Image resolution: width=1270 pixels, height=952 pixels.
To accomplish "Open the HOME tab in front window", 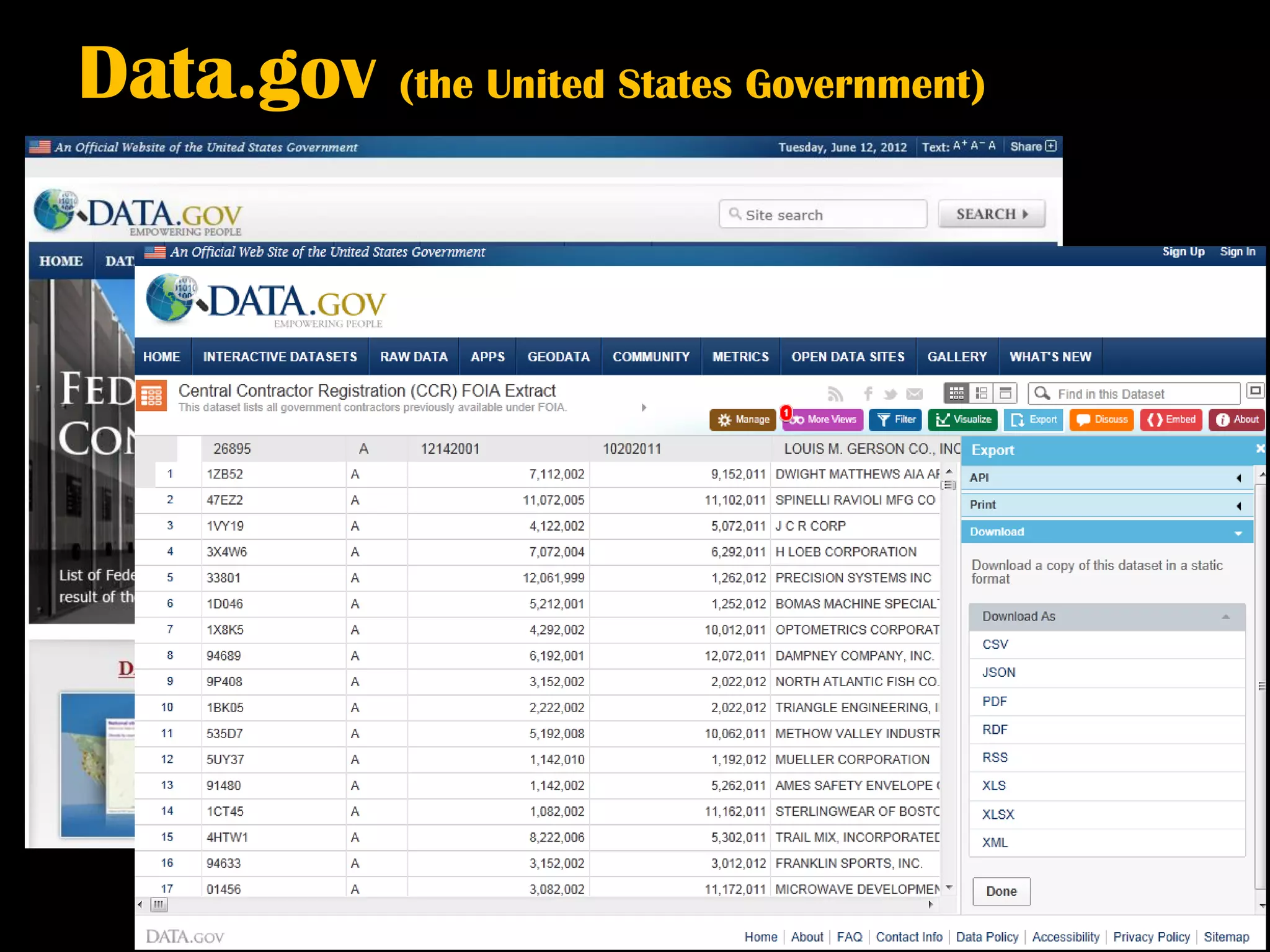I will click(162, 357).
